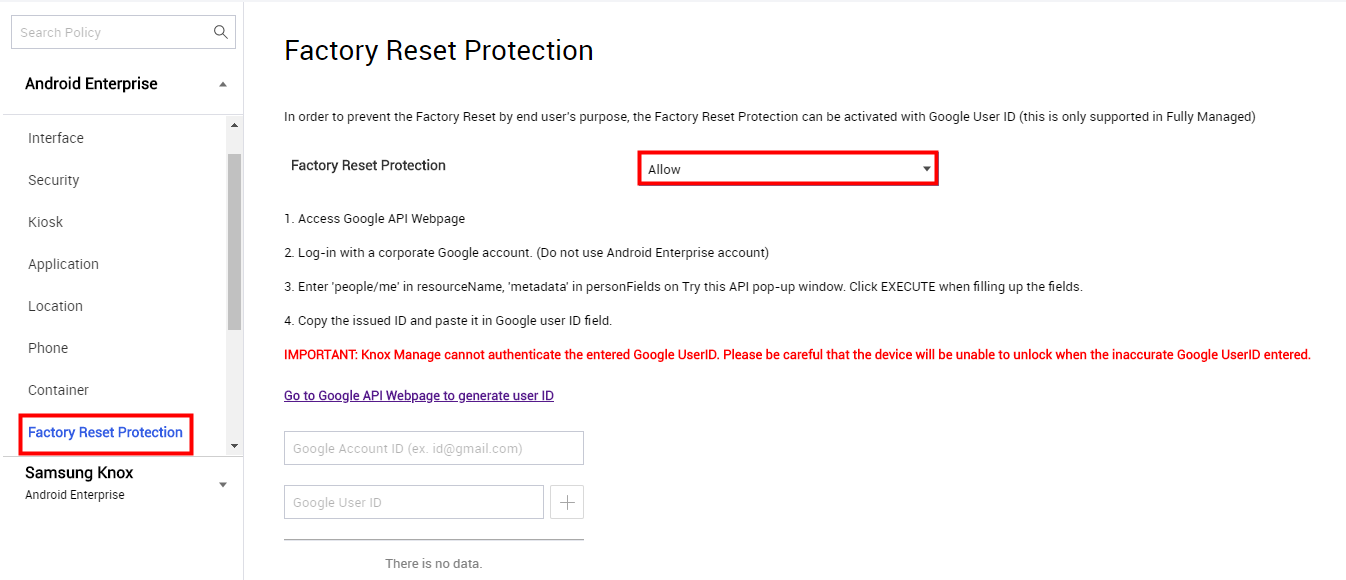Image resolution: width=1346 pixels, height=580 pixels.
Task: Click the magnifier icon in Search Policy
Action: point(221,32)
